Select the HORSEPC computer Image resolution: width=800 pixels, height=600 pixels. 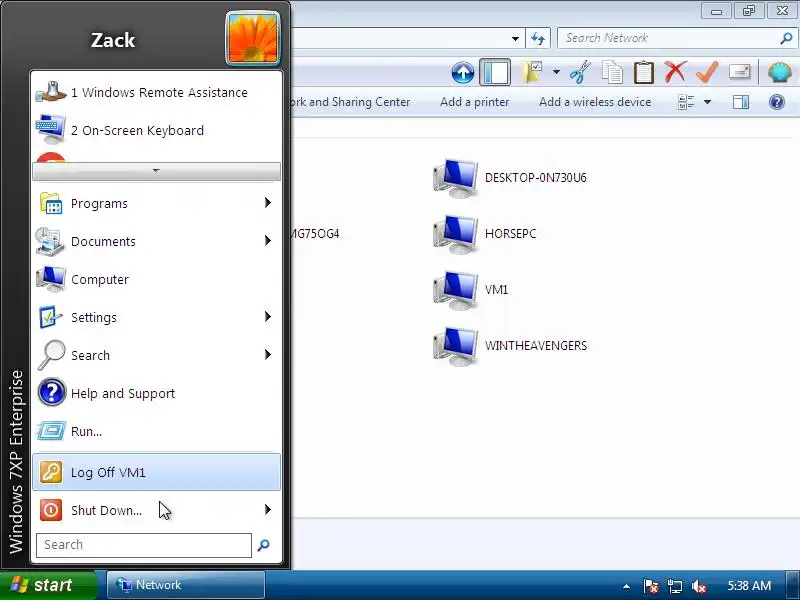coord(485,234)
